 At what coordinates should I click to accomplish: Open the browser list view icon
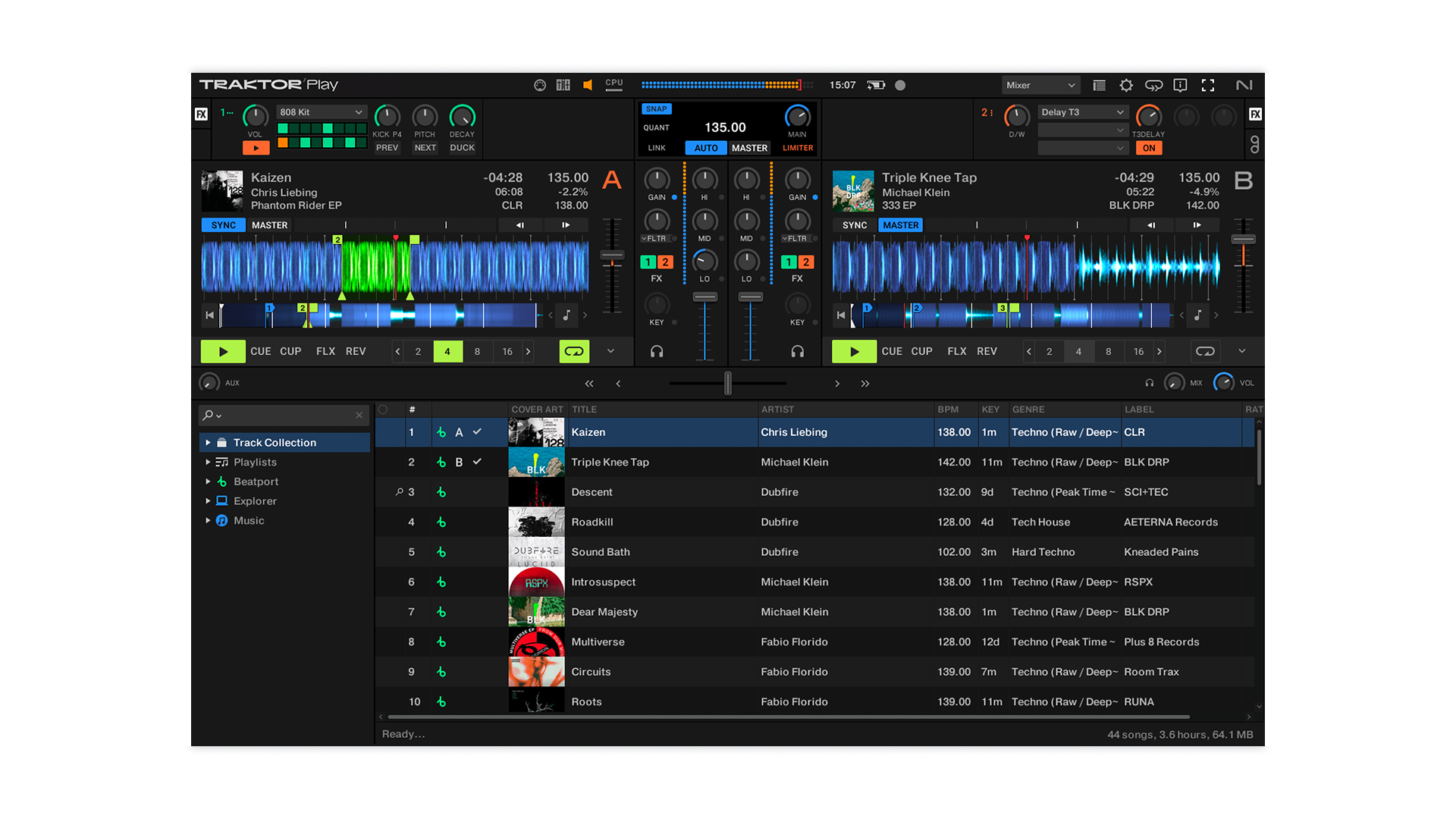[x=1099, y=85]
